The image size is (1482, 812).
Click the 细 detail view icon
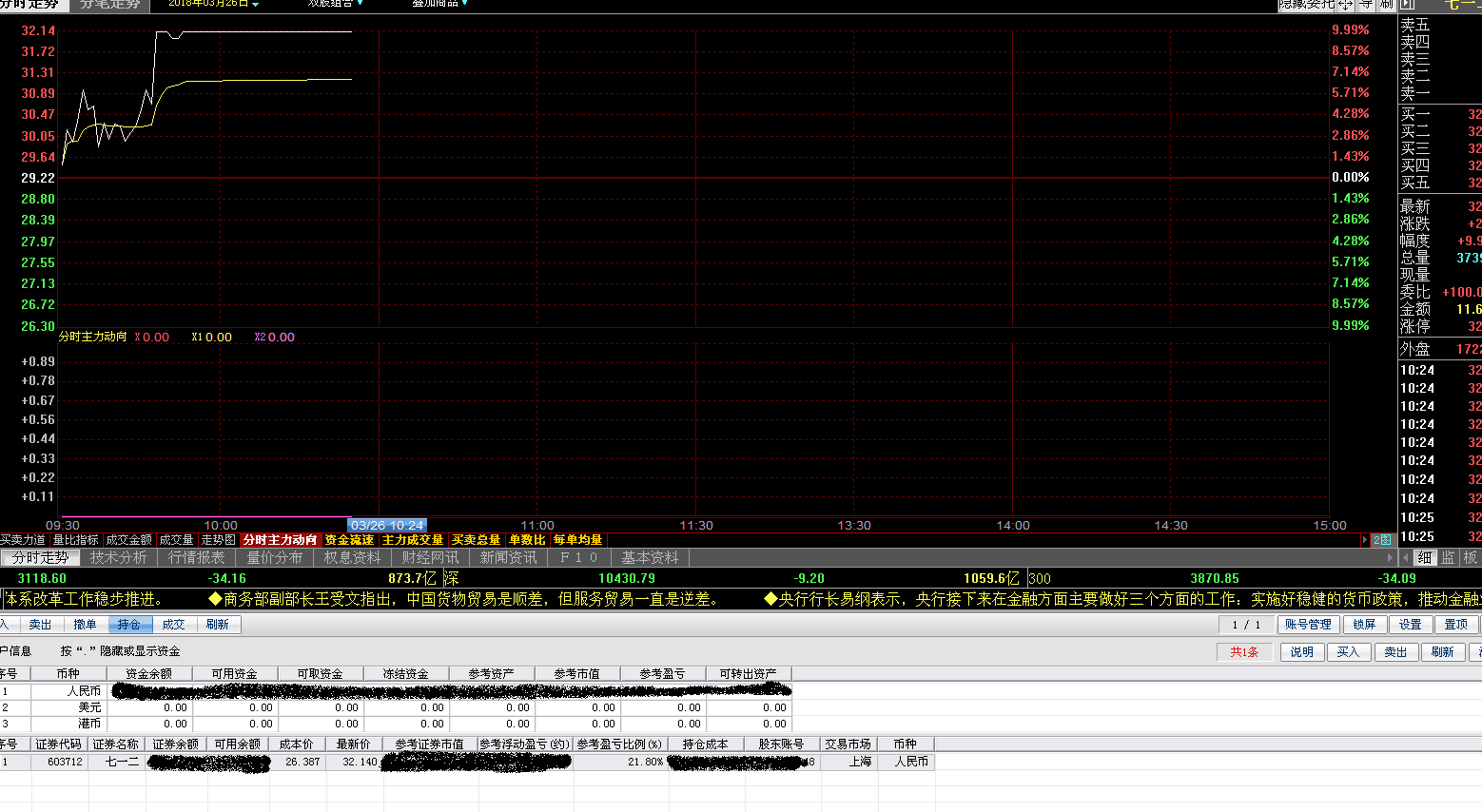[1424, 558]
